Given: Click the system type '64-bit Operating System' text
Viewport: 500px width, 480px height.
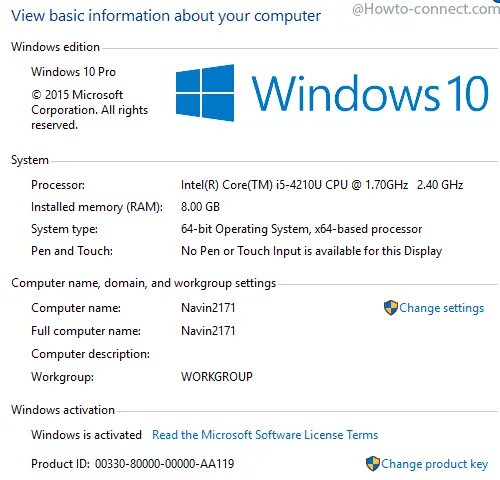Looking at the screenshot, I should [x=245, y=229].
